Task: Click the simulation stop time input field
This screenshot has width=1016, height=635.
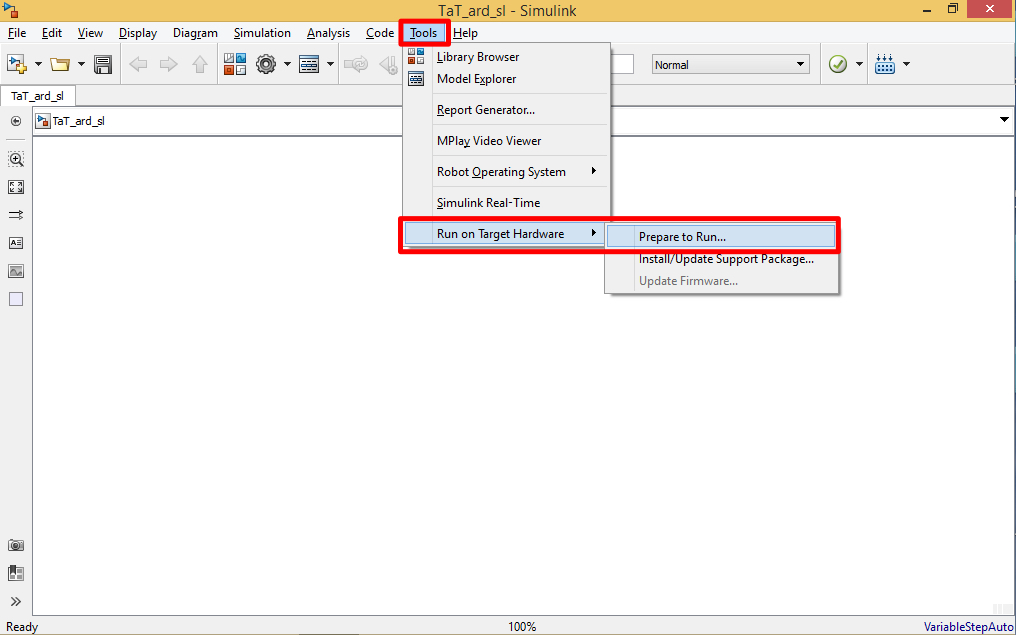Action: 621,64
